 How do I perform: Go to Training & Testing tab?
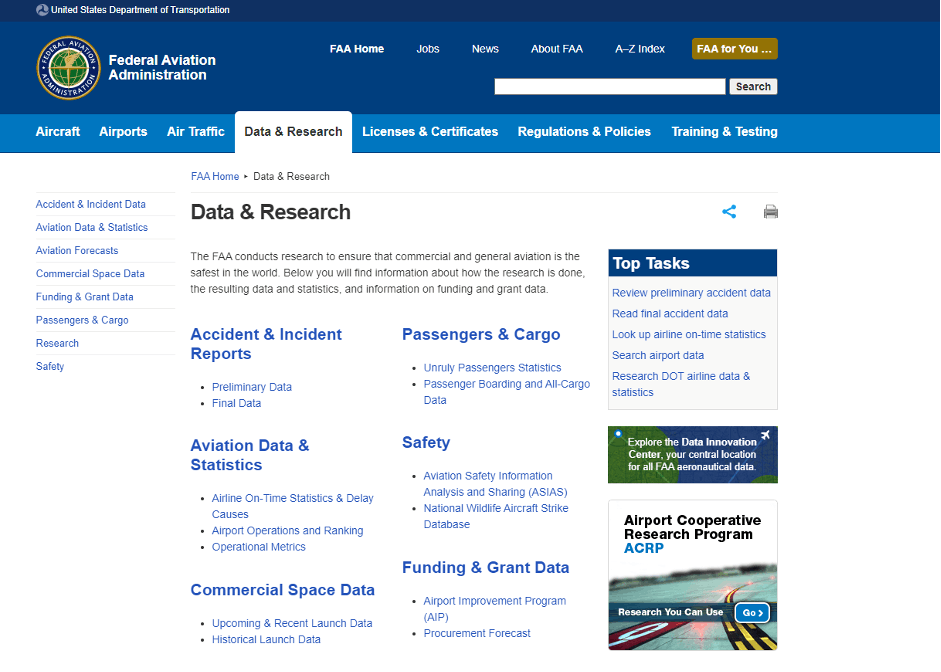(x=724, y=131)
